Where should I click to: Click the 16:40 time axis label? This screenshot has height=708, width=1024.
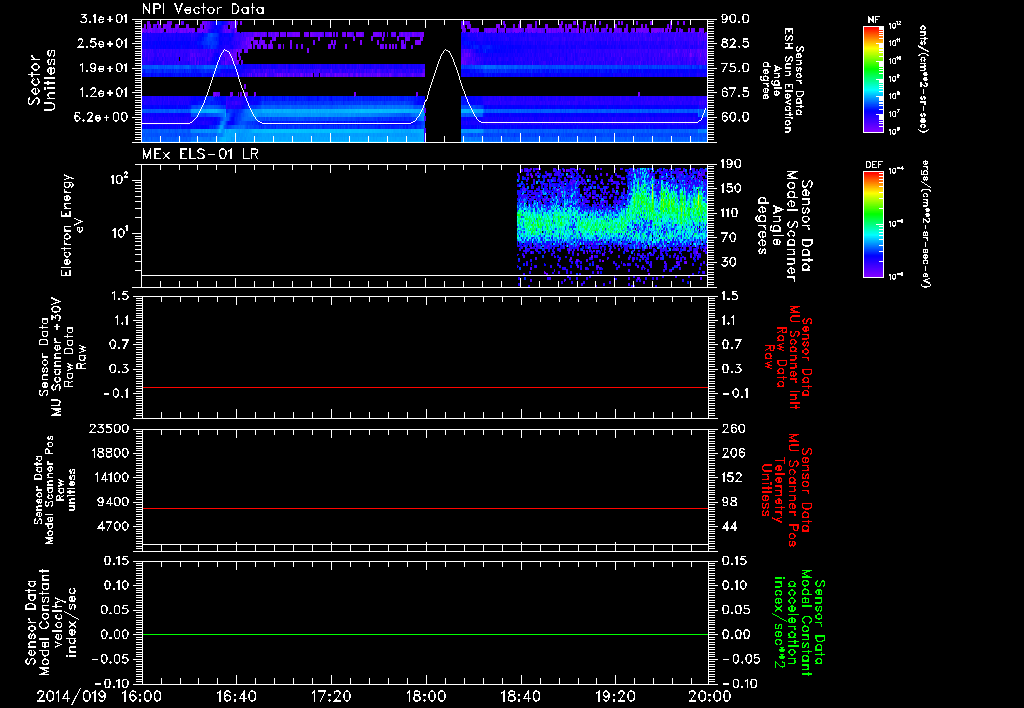point(236,696)
